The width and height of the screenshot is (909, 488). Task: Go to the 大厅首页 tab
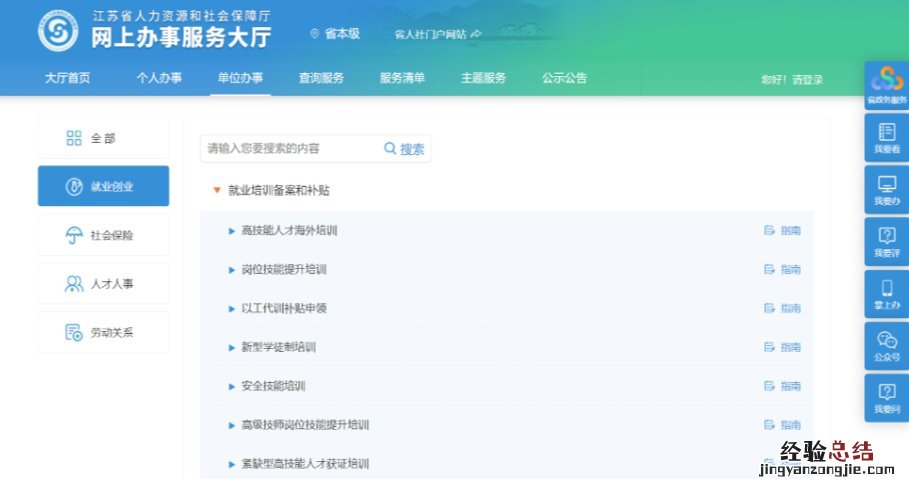coord(67,78)
